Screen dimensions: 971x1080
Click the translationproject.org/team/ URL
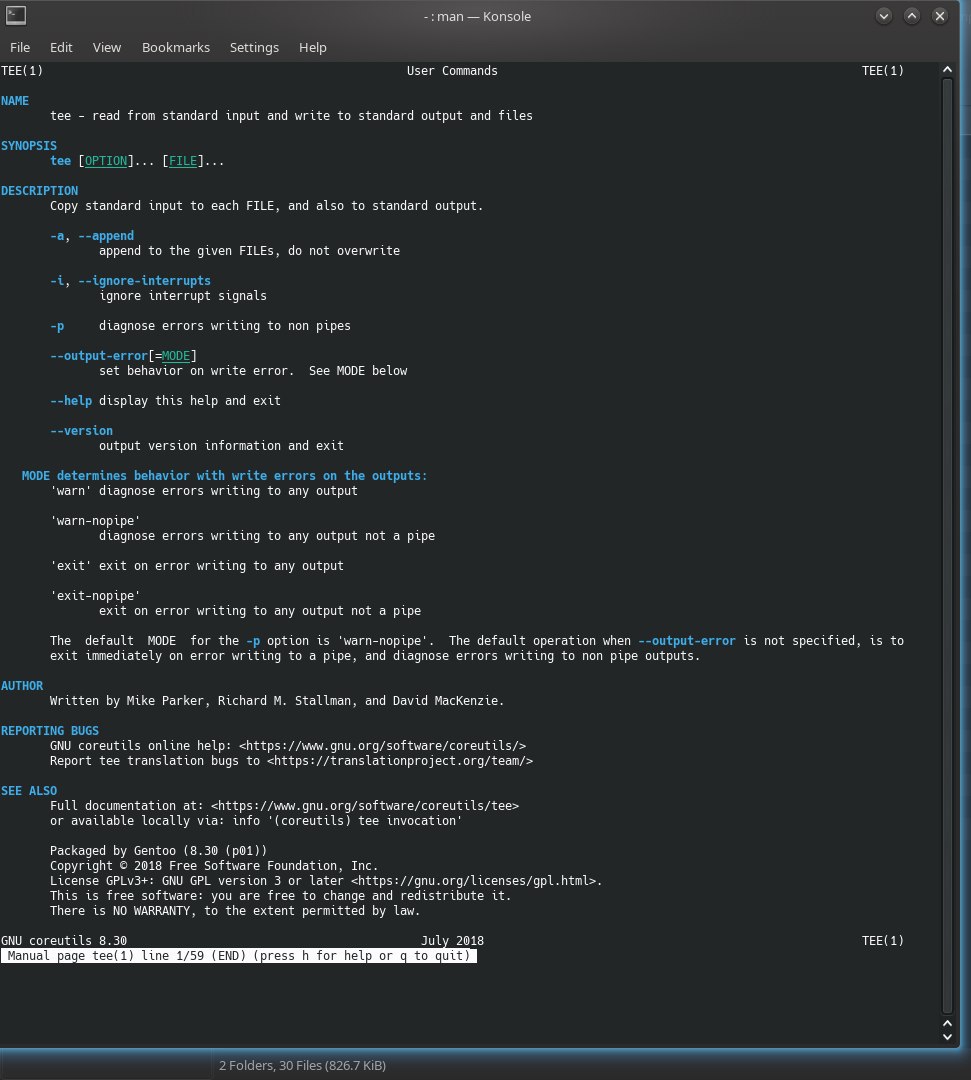[x=400, y=760]
